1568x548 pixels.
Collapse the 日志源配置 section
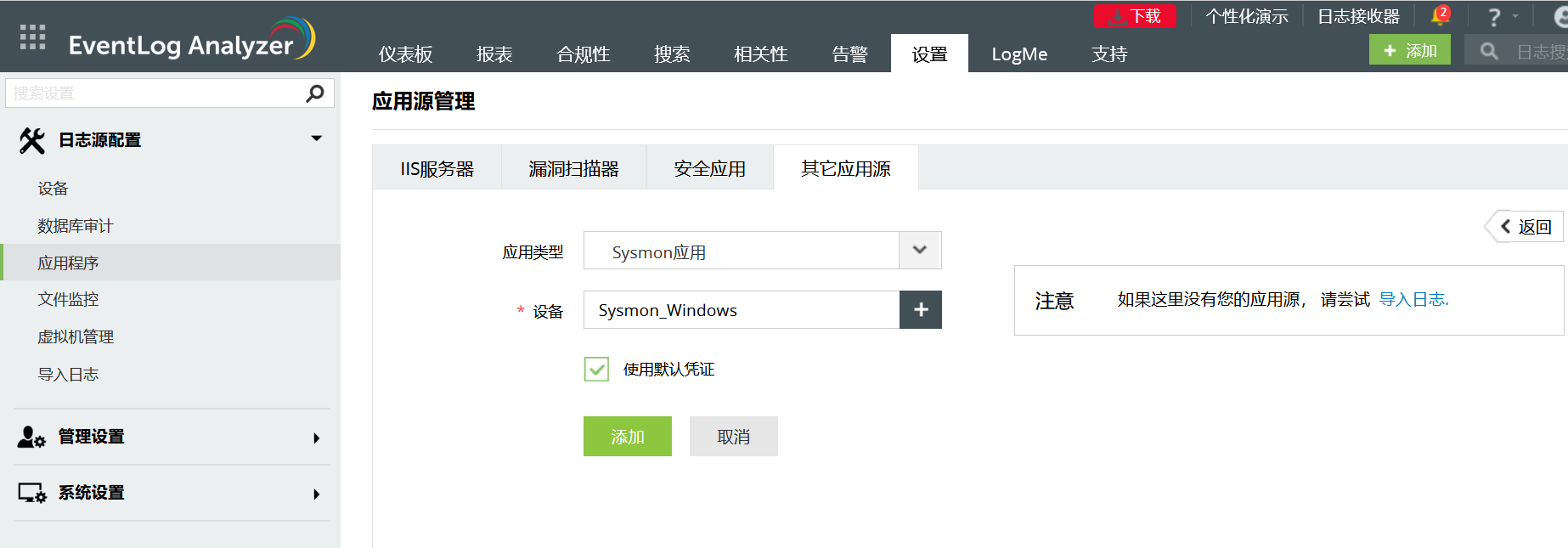tap(317, 138)
